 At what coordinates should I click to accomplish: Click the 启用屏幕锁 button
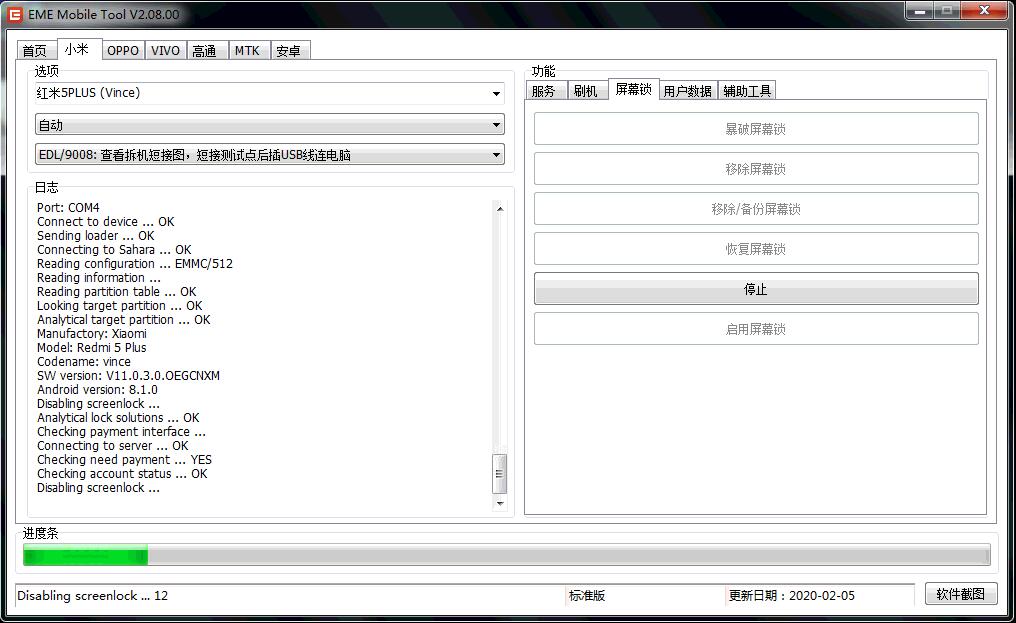point(756,329)
